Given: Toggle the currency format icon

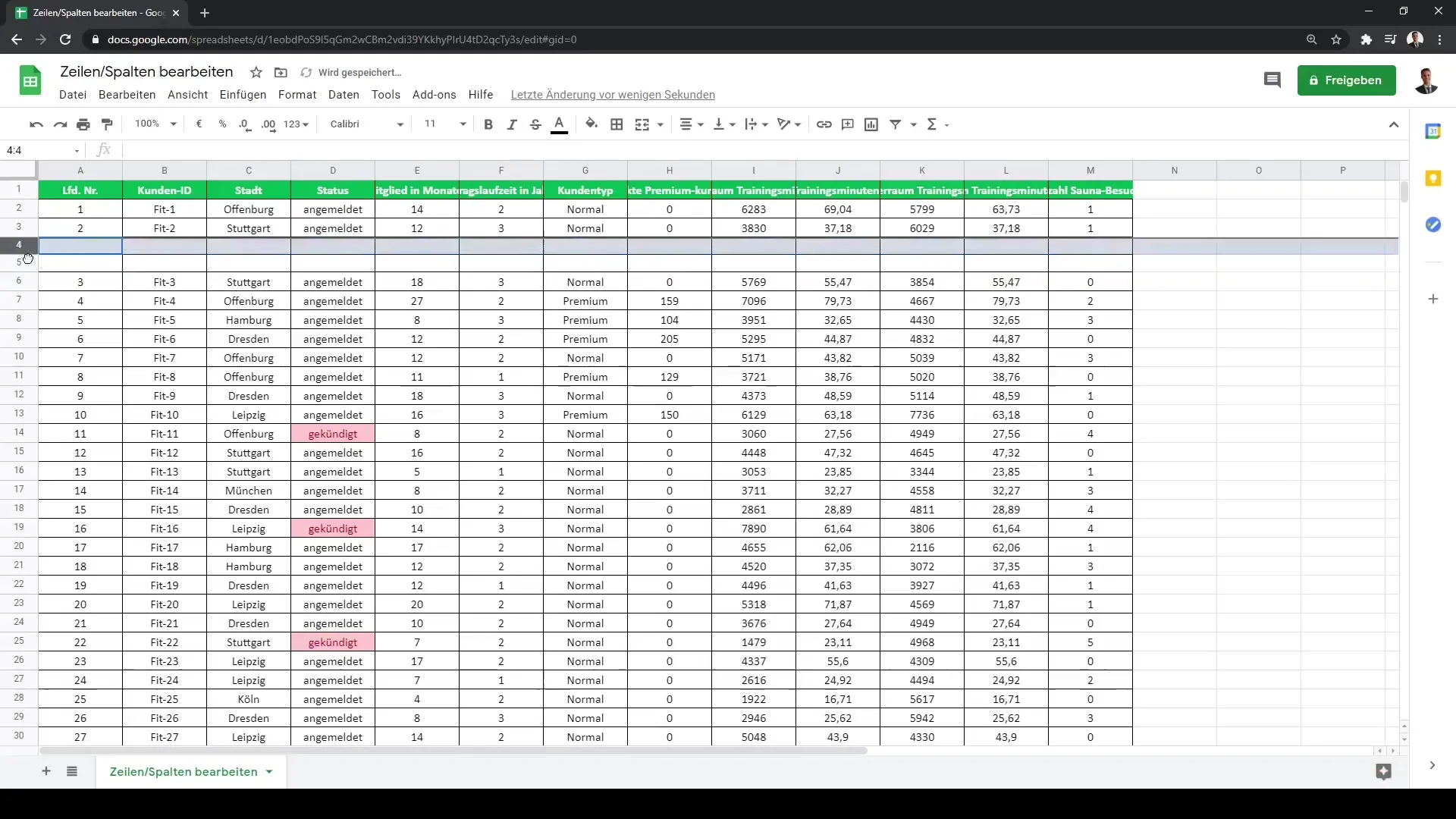Looking at the screenshot, I should [198, 124].
